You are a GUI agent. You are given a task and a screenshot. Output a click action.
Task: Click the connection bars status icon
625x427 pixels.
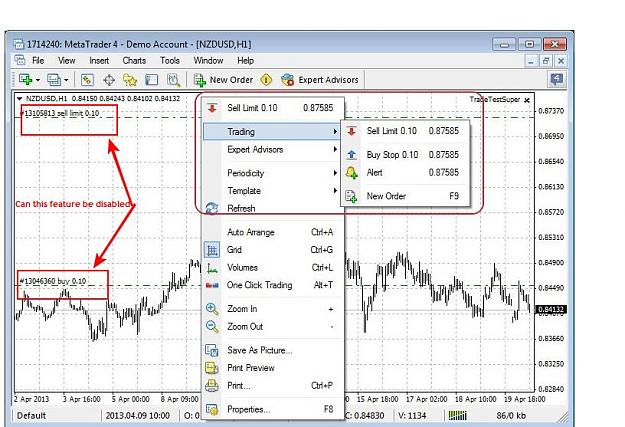click(458, 415)
